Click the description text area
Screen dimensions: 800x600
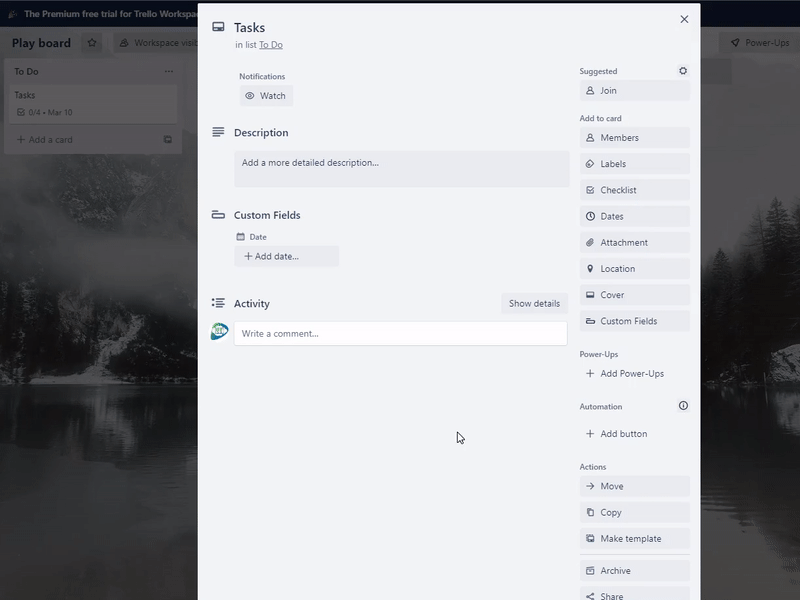[402, 169]
